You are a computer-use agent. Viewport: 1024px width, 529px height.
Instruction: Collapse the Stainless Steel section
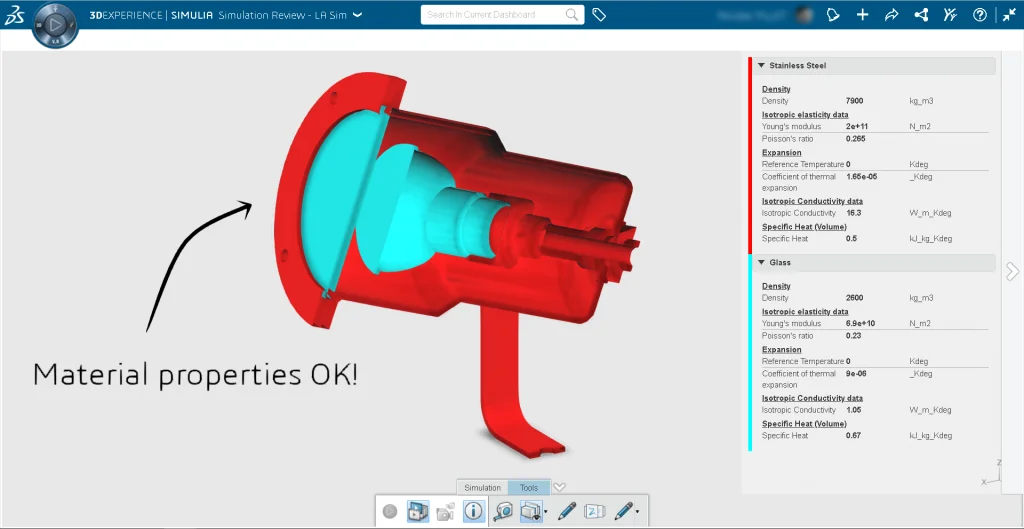pos(762,66)
